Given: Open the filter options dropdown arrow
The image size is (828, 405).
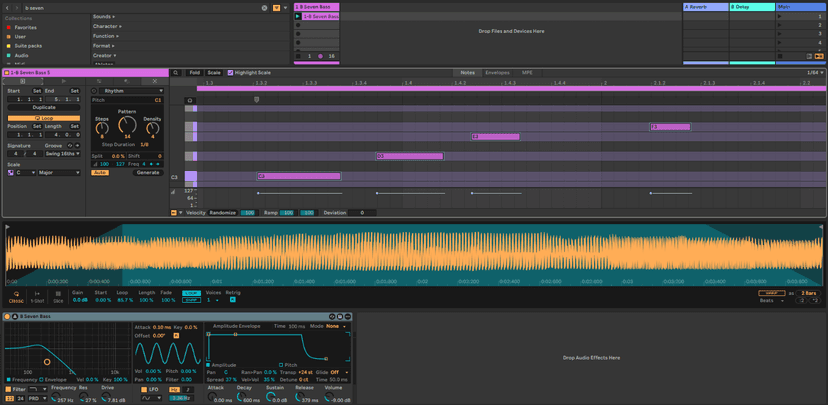Looking at the screenshot, I should 286,8.
